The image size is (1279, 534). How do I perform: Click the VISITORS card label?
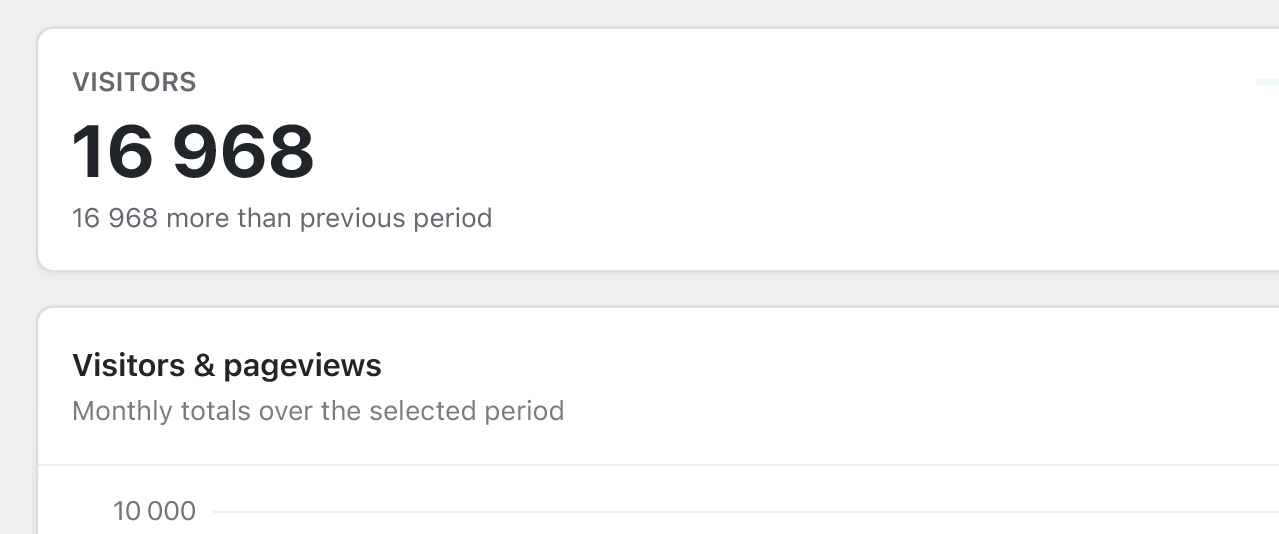[x=134, y=82]
